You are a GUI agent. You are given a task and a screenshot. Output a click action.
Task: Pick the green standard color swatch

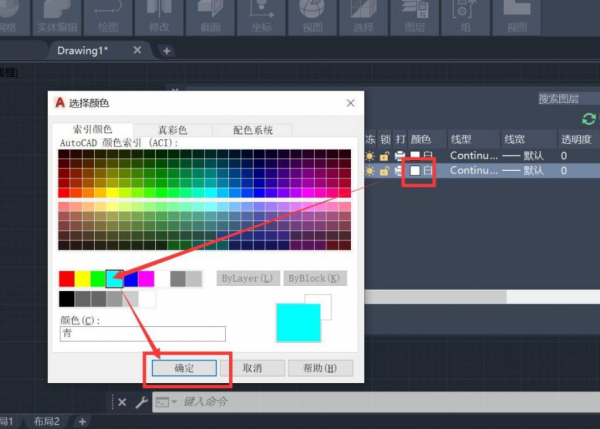pyautogui.click(x=98, y=279)
